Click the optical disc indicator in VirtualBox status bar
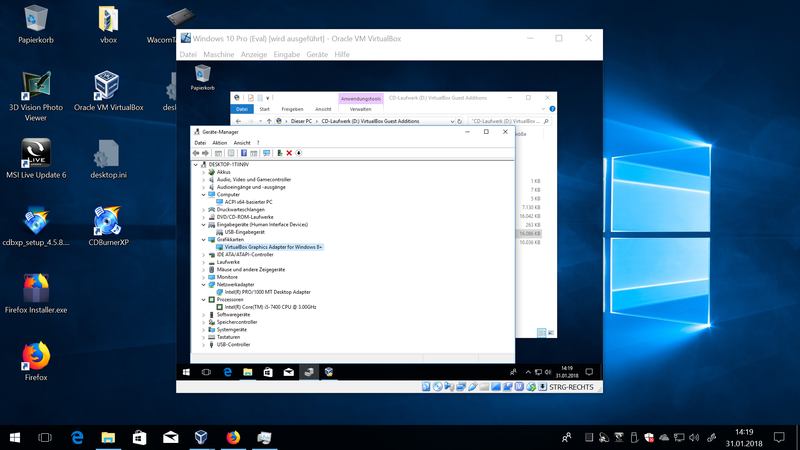800x450 pixels. (437, 387)
